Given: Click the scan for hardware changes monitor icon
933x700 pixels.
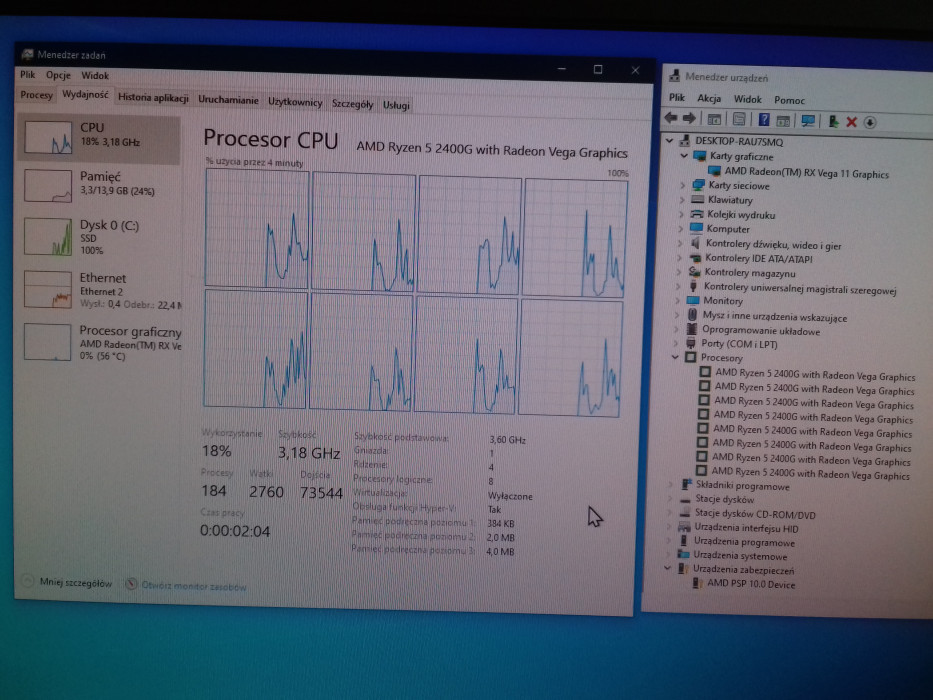Looking at the screenshot, I should (x=808, y=121).
